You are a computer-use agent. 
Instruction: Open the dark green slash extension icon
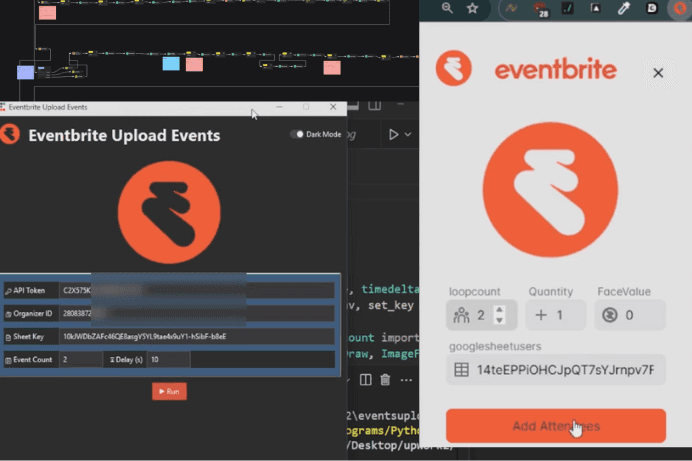click(x=568, y=8)
